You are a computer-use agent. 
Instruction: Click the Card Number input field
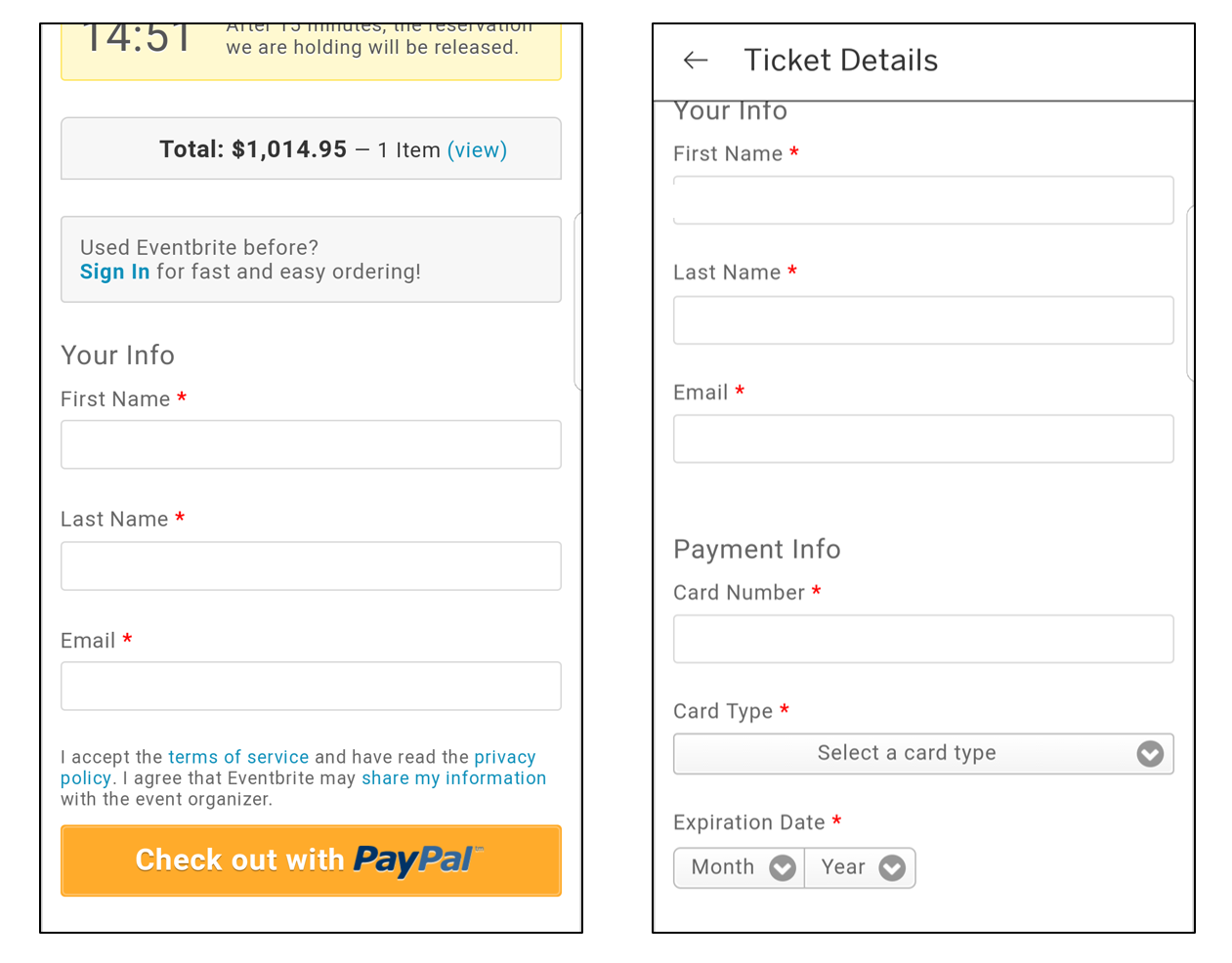pos(923,639)
